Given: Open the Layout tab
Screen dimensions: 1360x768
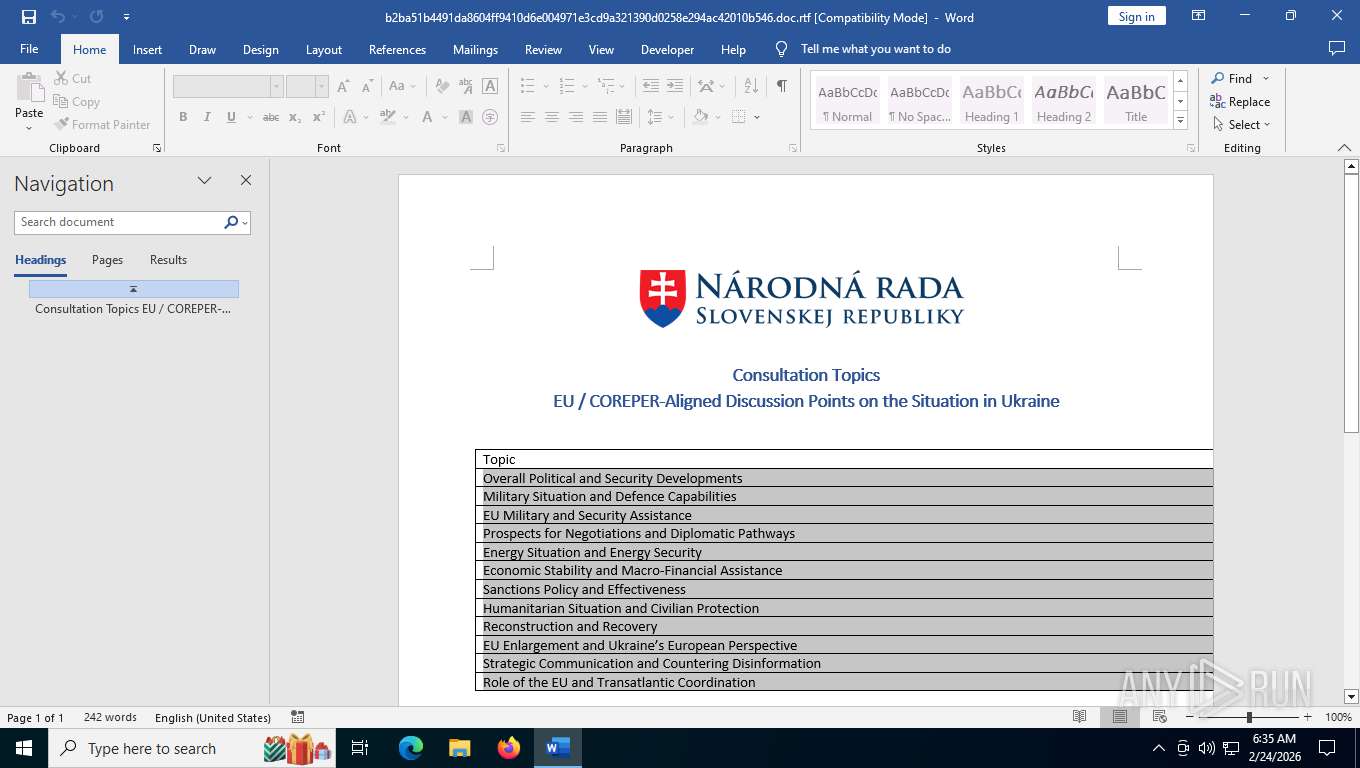Looking at the screenshot, I should 324,49.
